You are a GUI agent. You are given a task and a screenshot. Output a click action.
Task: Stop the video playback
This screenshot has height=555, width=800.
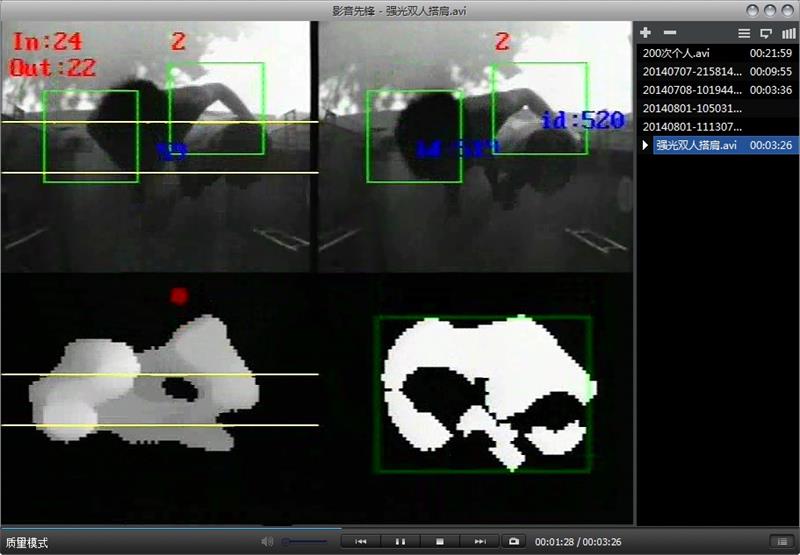tap(439, 541)
